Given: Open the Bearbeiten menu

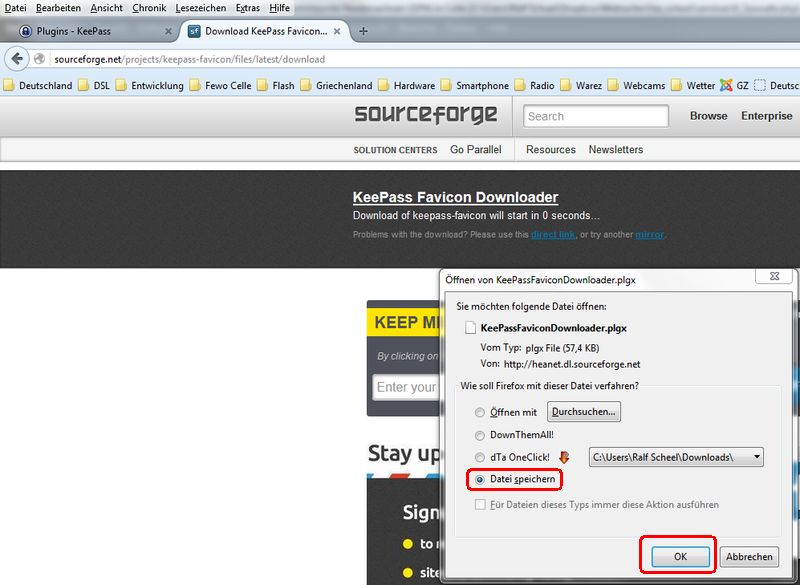Looking at the screenshot, I should 58,8.
